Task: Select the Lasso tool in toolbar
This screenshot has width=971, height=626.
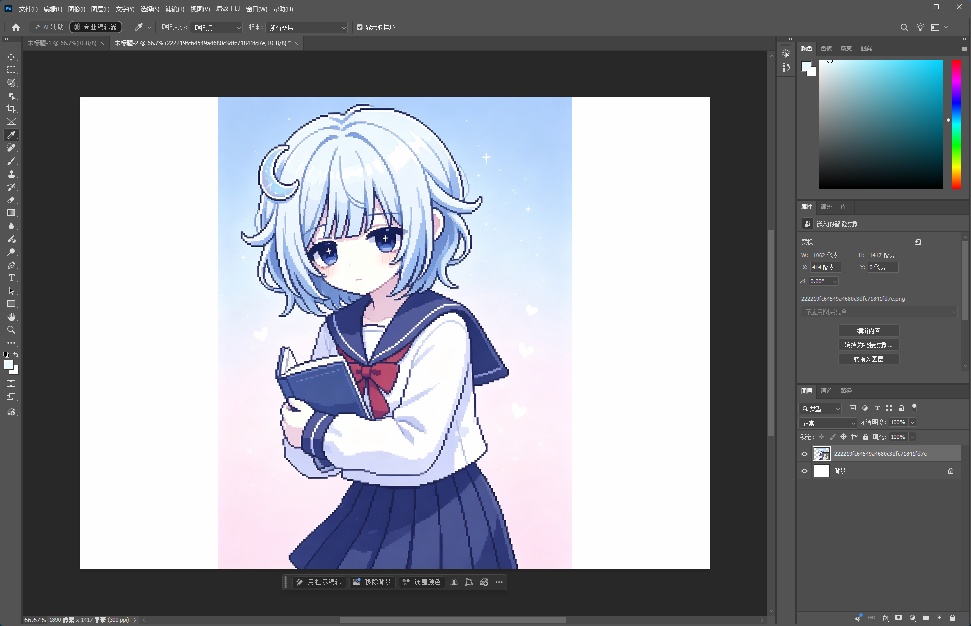Action: coord(11,83)
